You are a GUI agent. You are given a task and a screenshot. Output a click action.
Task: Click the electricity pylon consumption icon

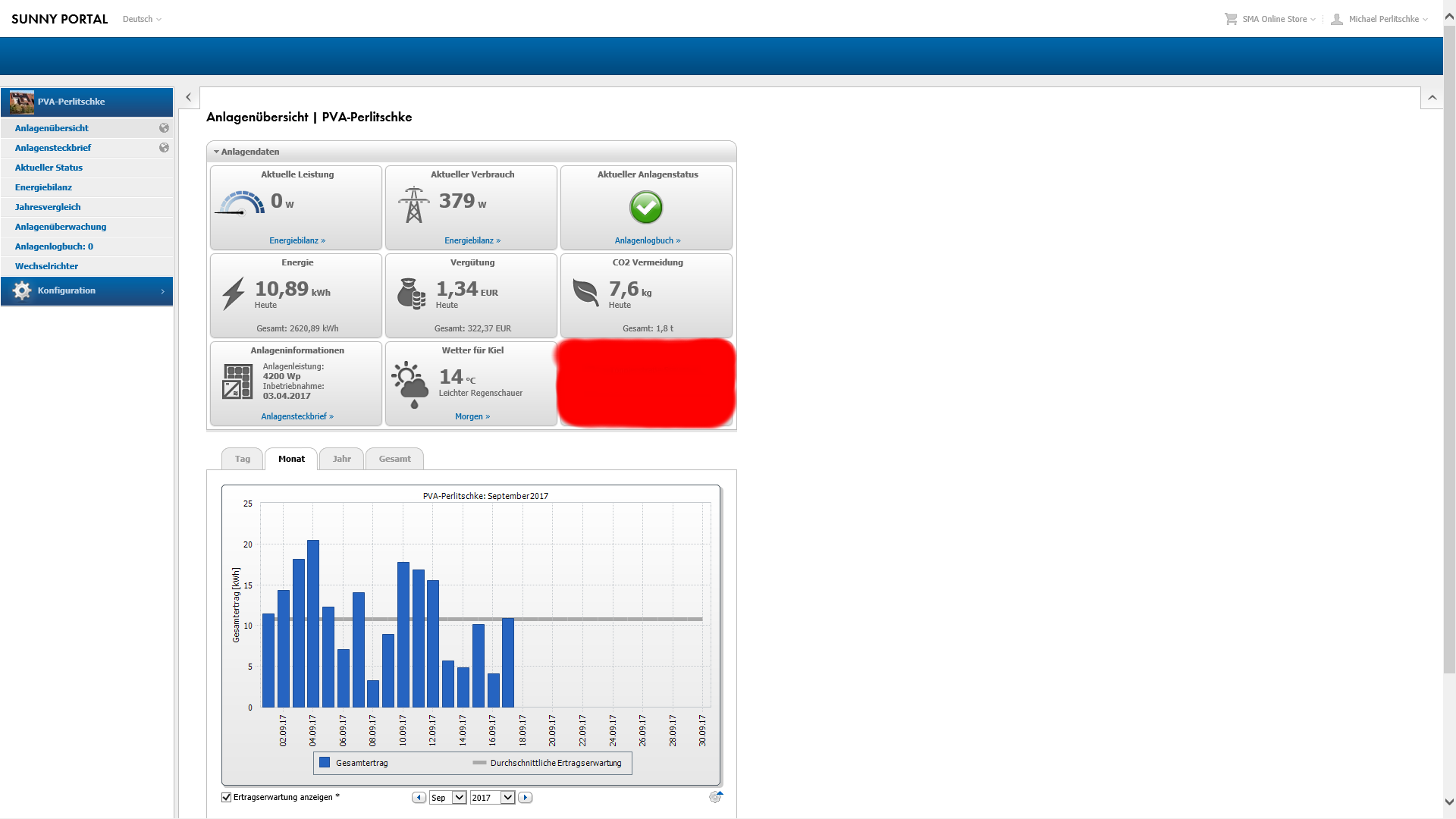414,205
